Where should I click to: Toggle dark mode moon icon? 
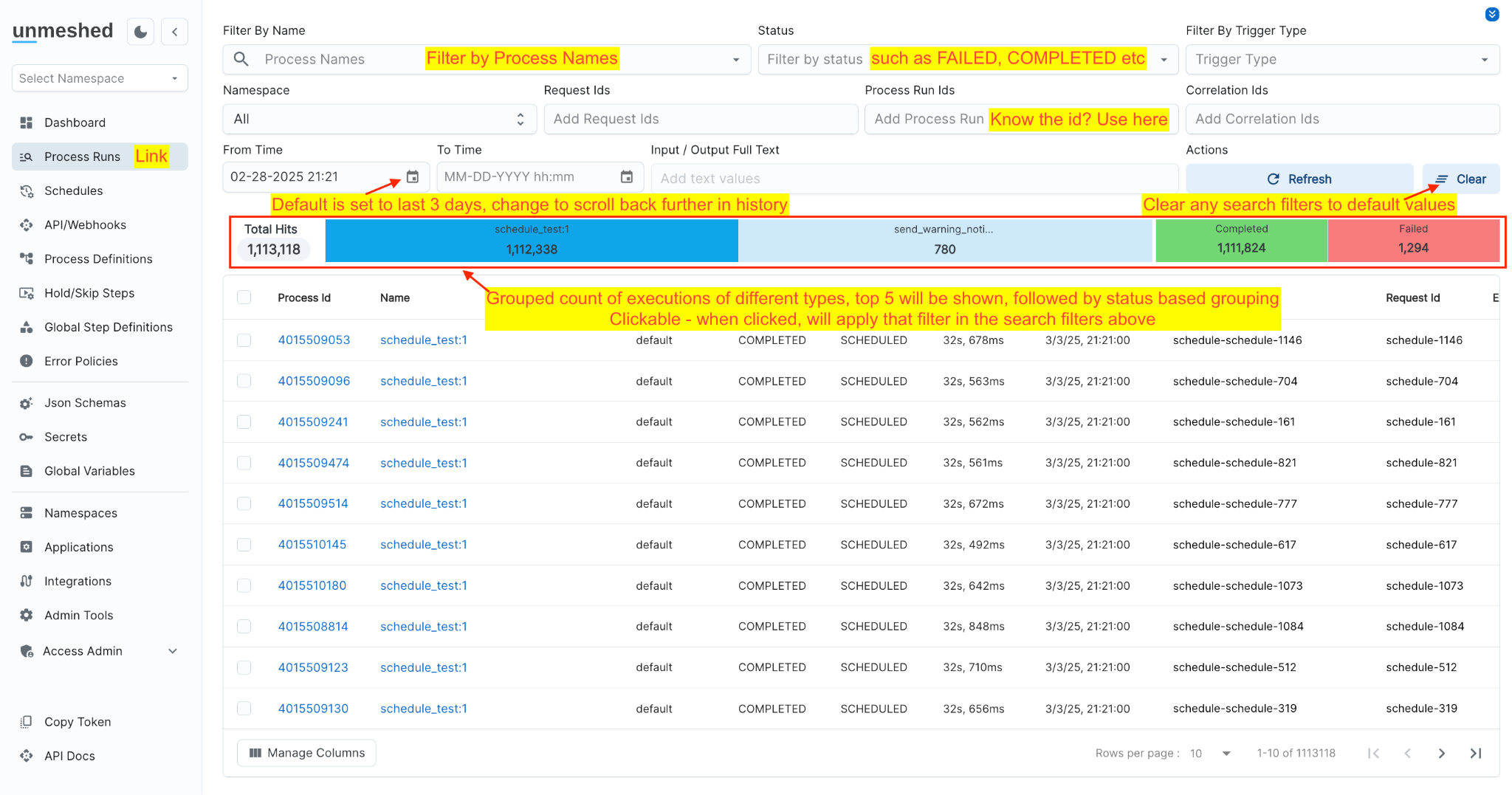coord(140,32)
